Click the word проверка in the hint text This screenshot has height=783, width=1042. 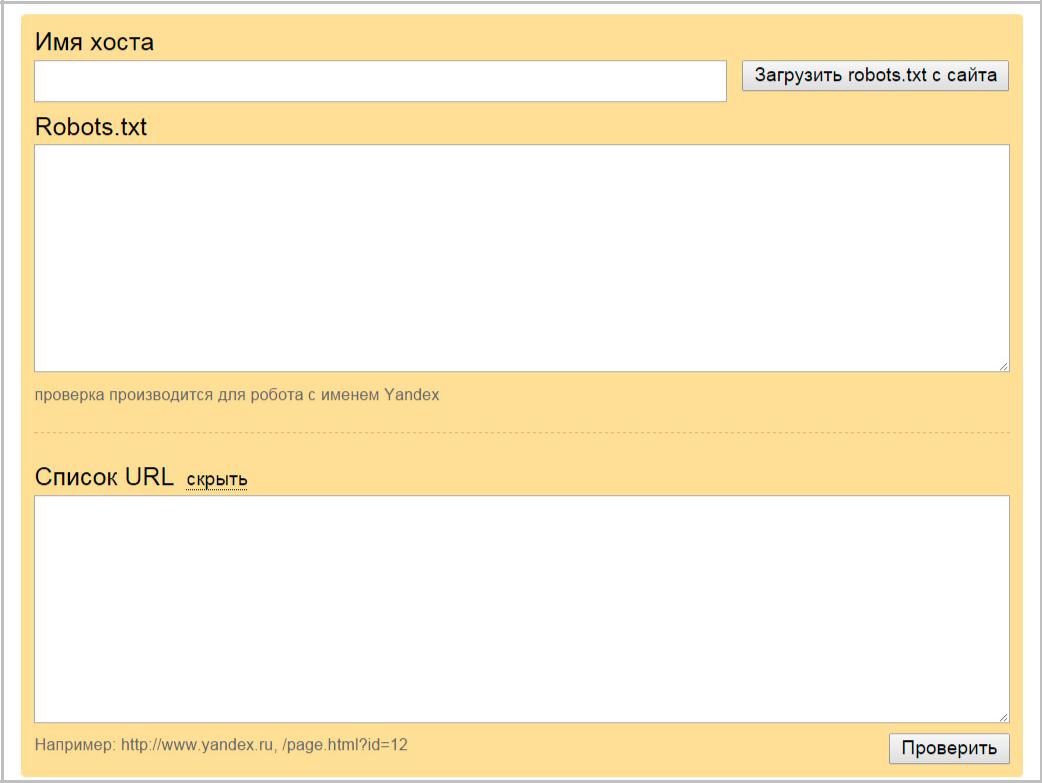pos(66,395)
